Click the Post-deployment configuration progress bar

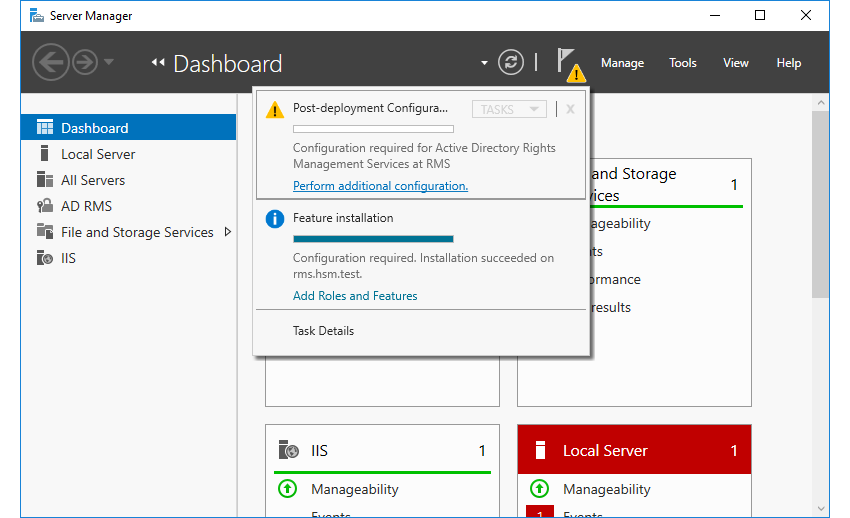(x=374, y=129)
